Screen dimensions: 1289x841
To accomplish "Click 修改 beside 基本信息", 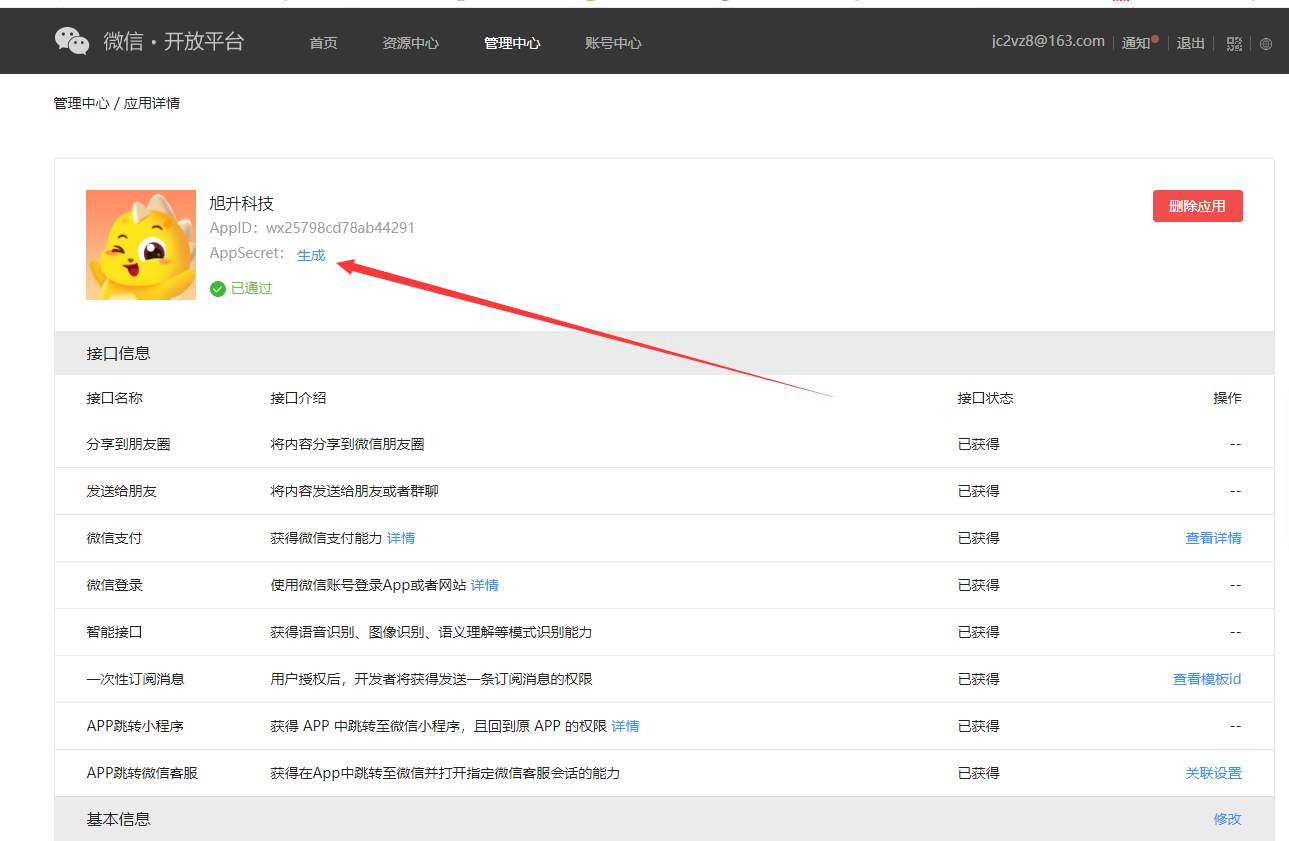I will coord(1228,819).
